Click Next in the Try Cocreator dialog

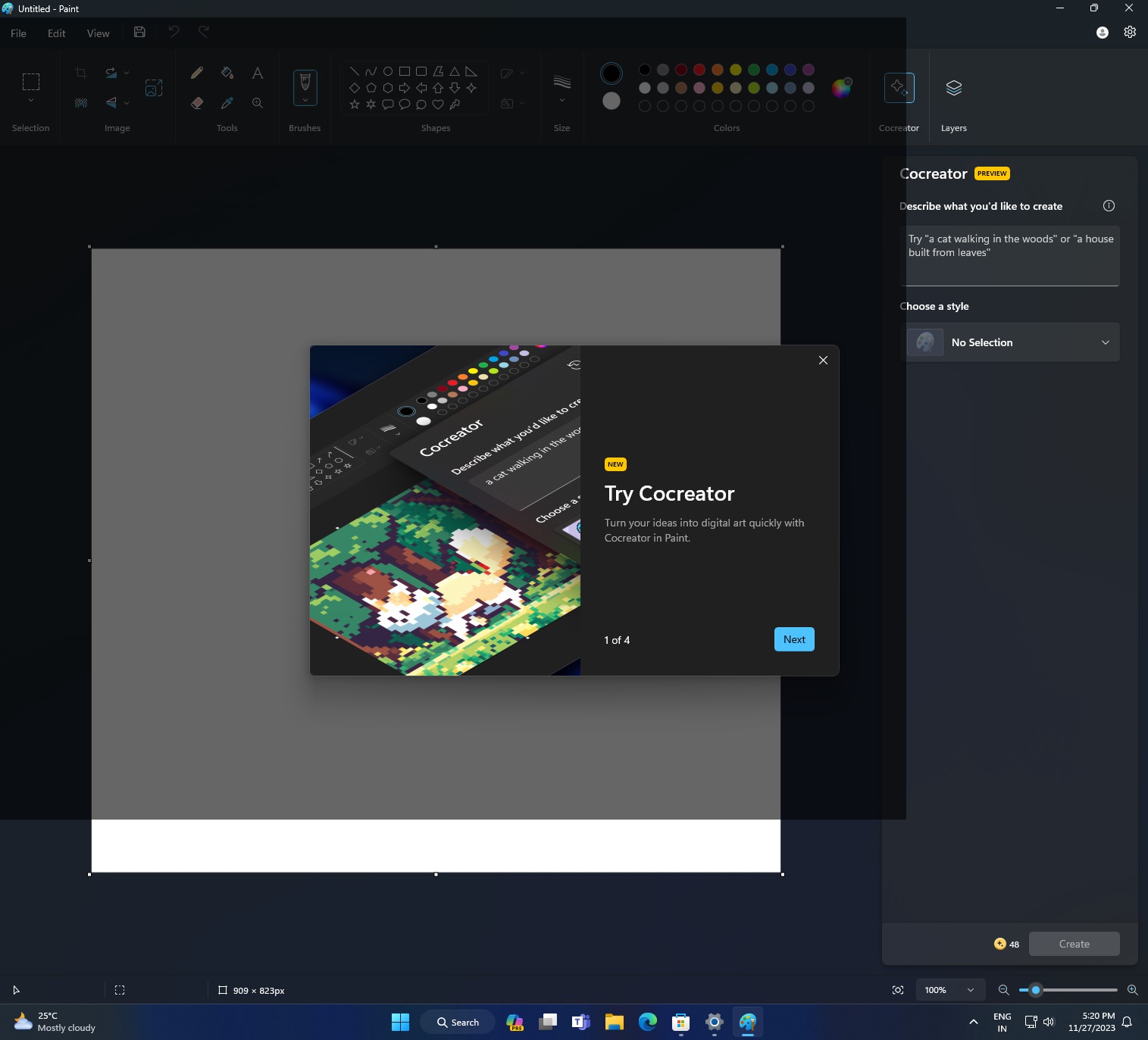click(793, 639)
